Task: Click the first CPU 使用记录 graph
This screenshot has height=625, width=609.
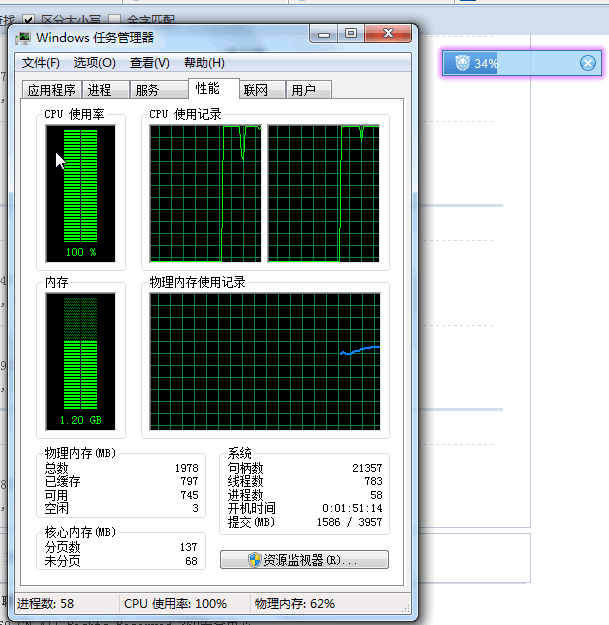Action: [x=205, y=194]
